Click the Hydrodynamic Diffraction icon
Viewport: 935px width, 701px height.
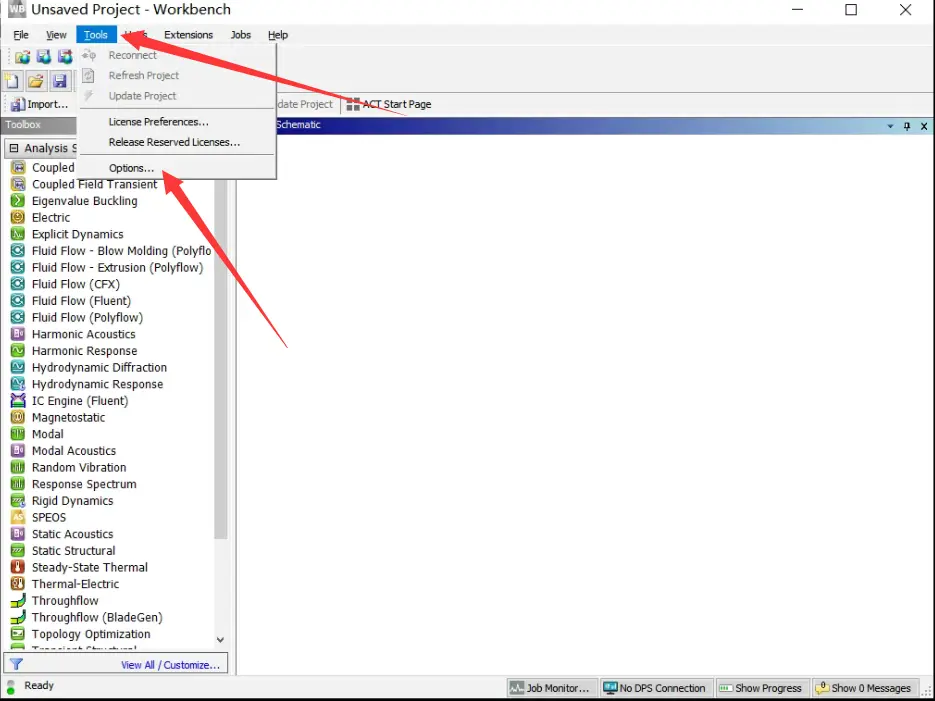18,368
